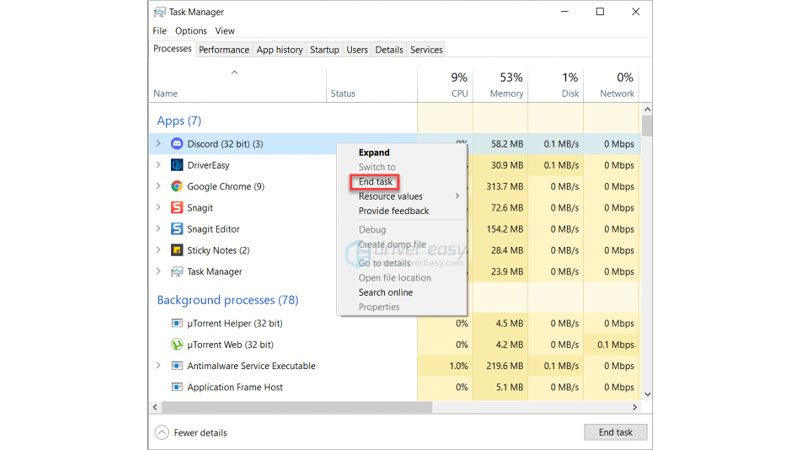Image resolution: width=800 pixels, height=450 pixels.
Task: Click the µTorrent Helper process icon
Action: (177, 323)
